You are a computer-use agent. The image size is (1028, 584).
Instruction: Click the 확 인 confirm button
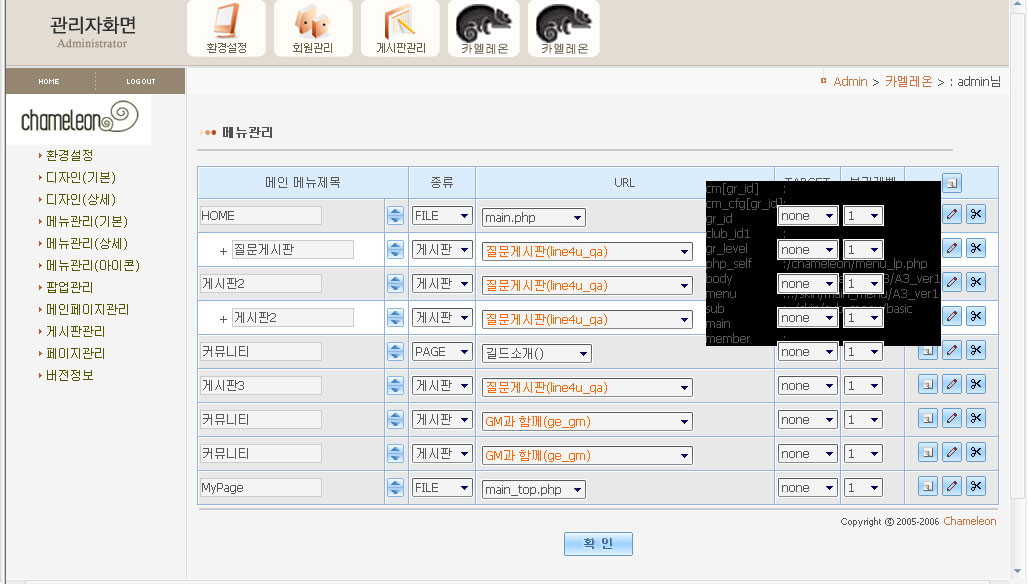[598, 543]
